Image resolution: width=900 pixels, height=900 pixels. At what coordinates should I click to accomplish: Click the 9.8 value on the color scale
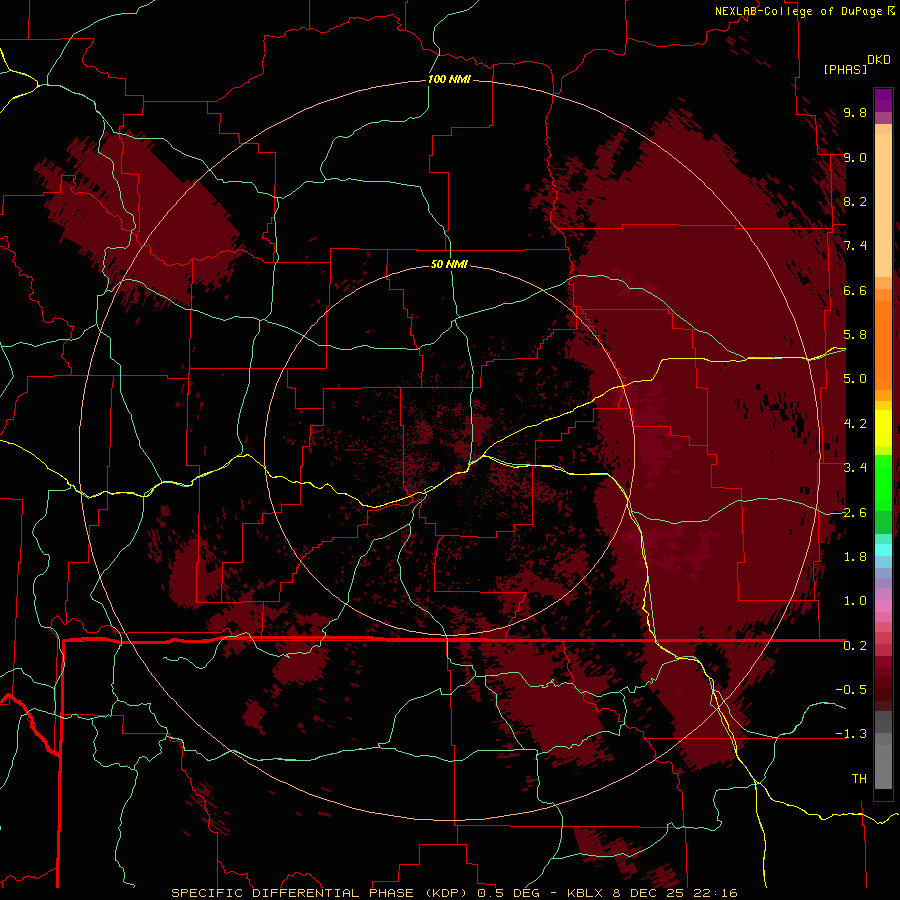[x=855, y=112]
